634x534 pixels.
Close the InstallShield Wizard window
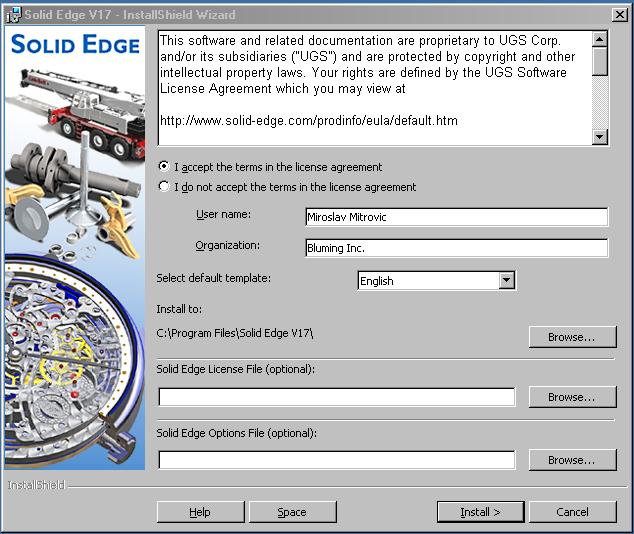coord(619,15)
